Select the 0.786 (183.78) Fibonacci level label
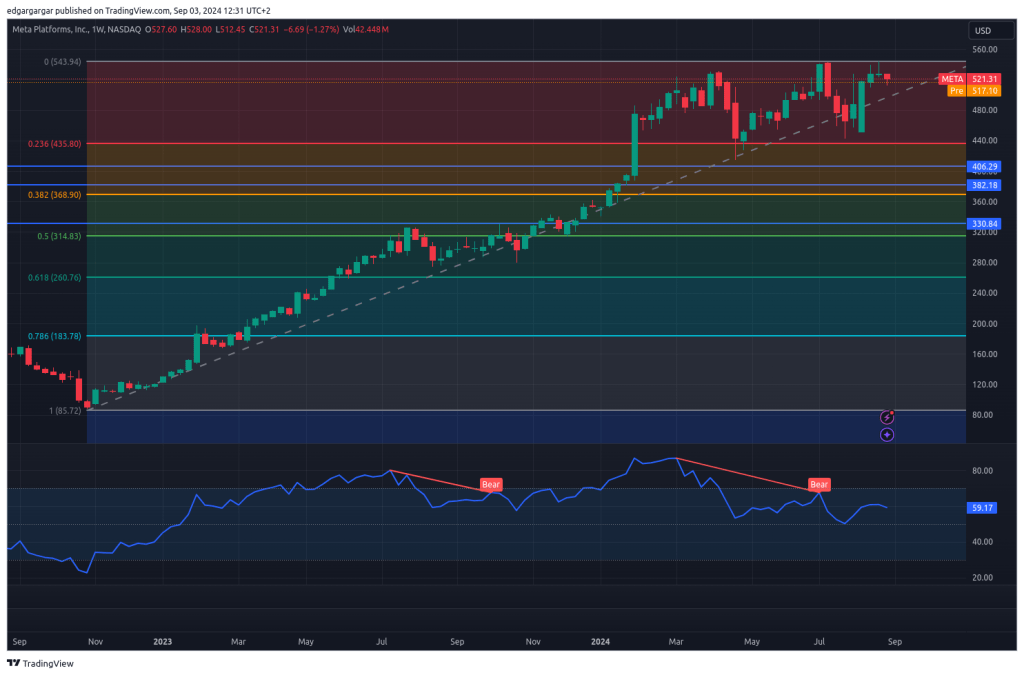This screenshot has width=1024, height=675. pos(55,336)
